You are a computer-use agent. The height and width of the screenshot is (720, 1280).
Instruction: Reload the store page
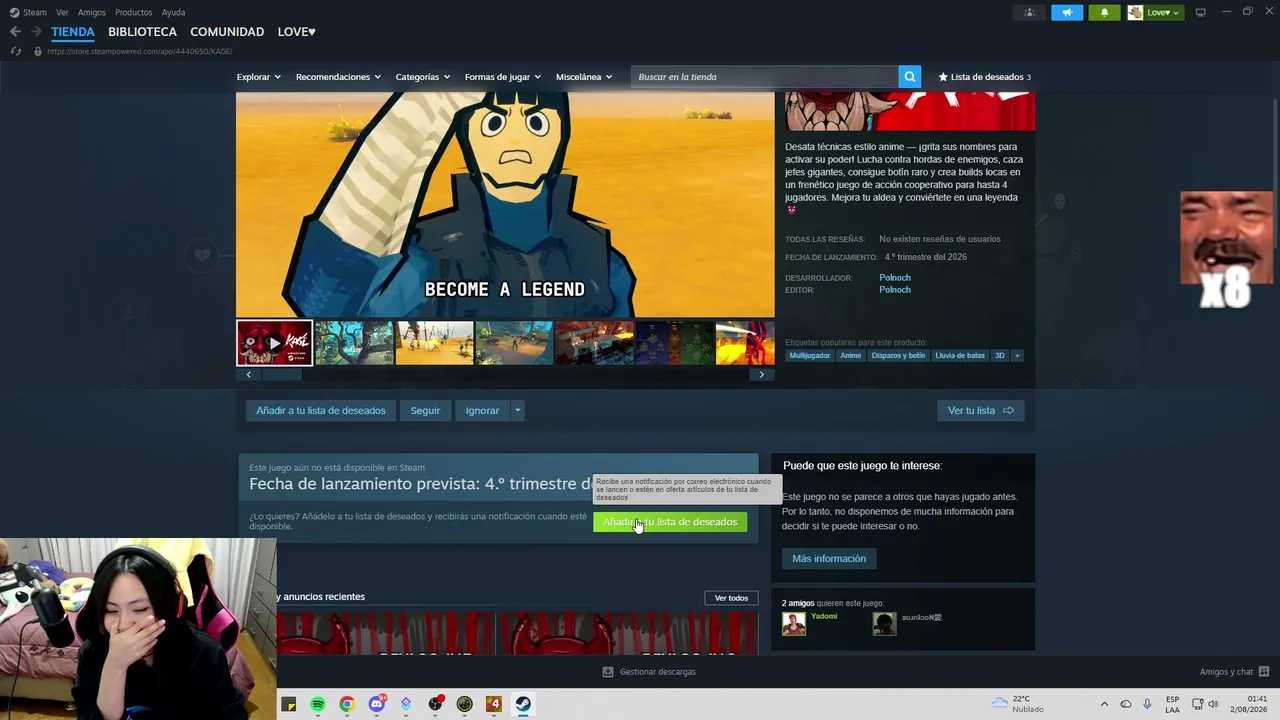tap(15, 51)
